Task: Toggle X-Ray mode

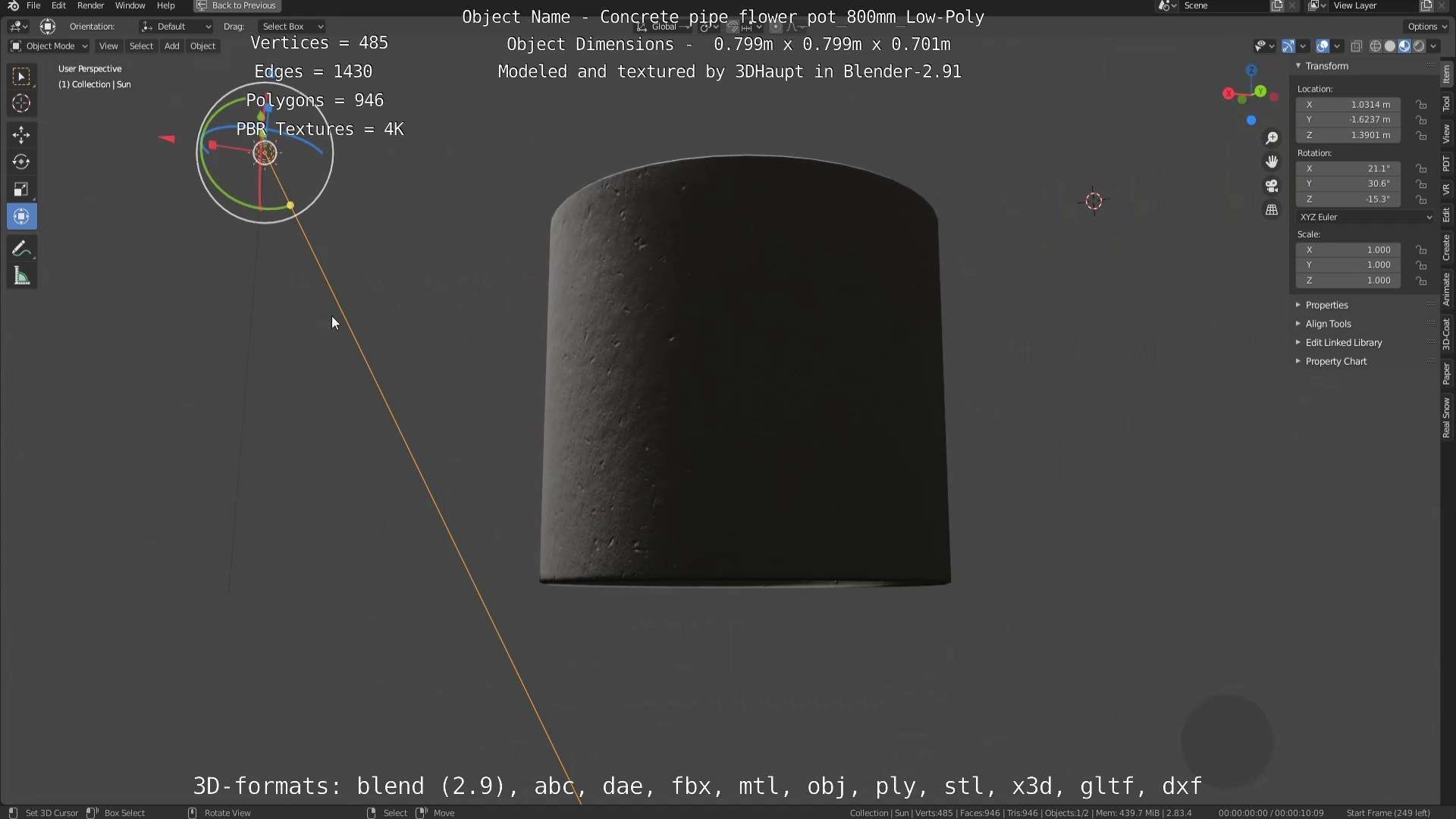Action: (x=1357, y=46)
